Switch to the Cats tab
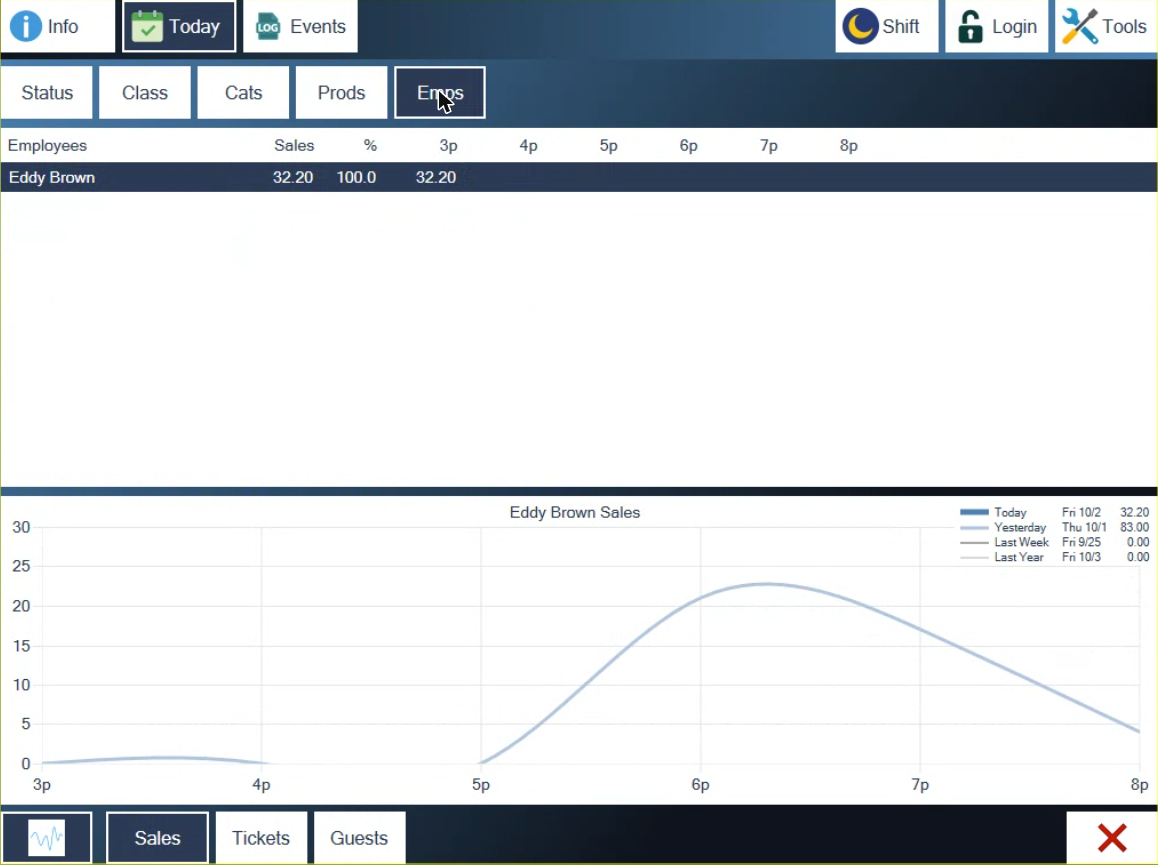Viewport: 1158px width, 865px height. point(243,92)
